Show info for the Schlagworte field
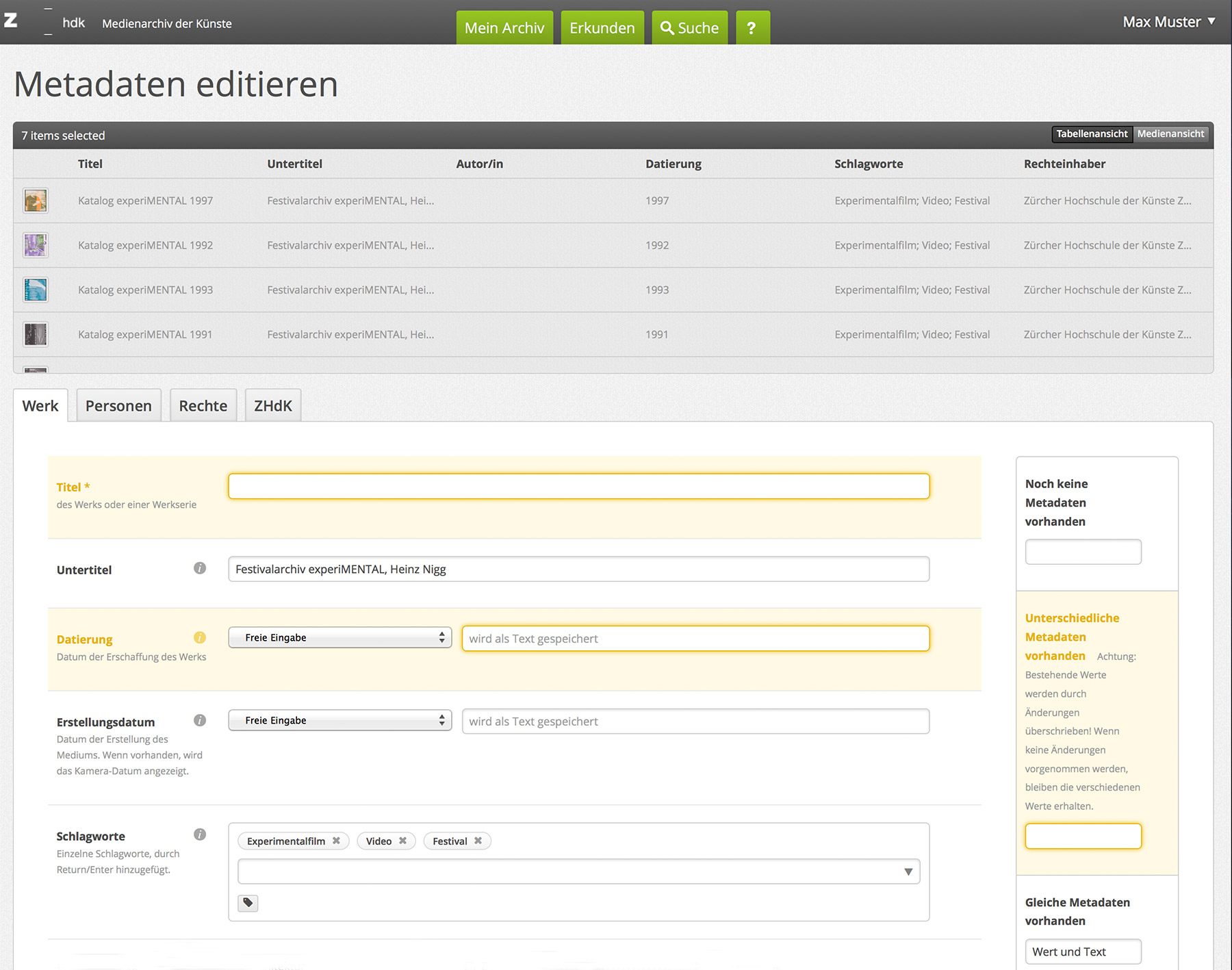The height and width of the screenshot is (970, 1232). click(x=200, y=834)
